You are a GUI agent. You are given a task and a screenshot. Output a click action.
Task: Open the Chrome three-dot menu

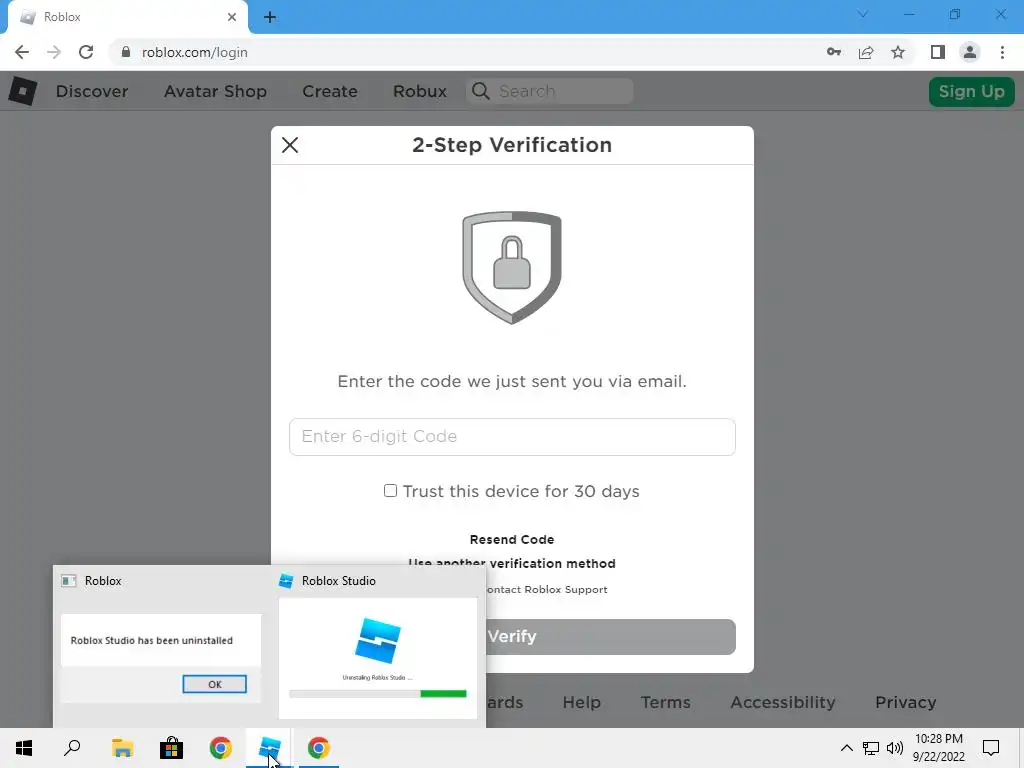tap(1002, 52)
